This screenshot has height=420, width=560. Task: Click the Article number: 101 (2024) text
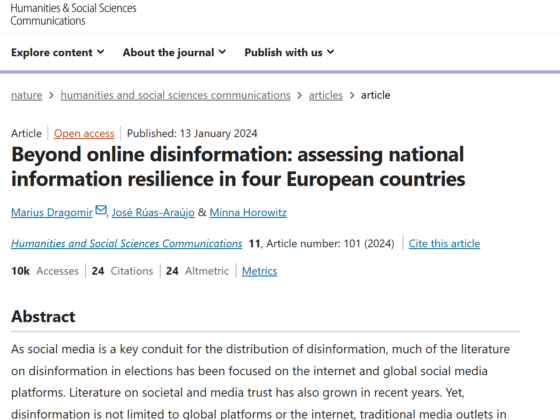[330, 244]
